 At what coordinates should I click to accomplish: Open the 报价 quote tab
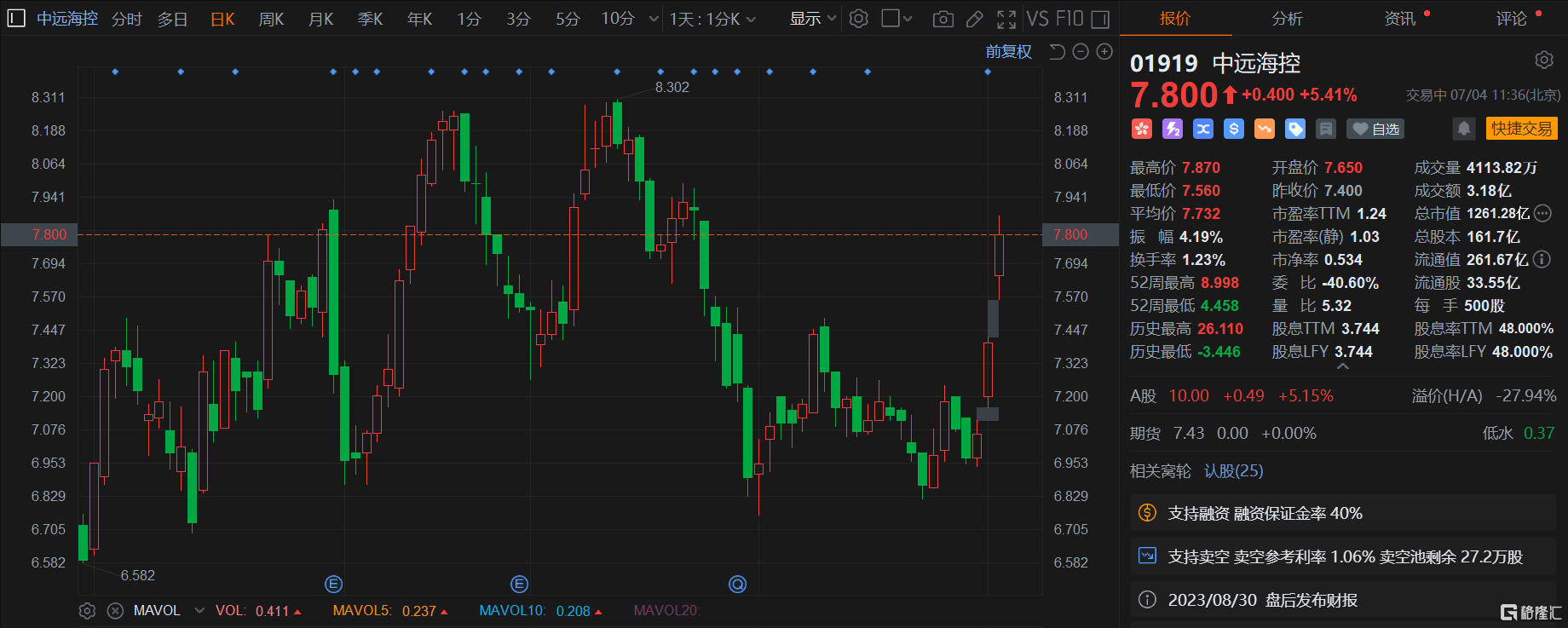[1175, 19]
